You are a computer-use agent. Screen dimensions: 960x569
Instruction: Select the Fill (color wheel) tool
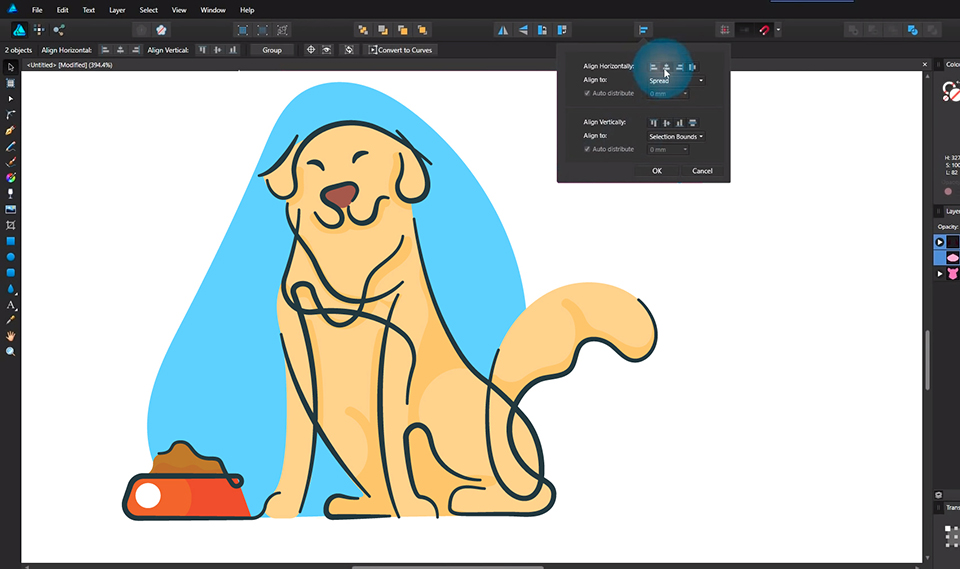click(x=10, y=178)
